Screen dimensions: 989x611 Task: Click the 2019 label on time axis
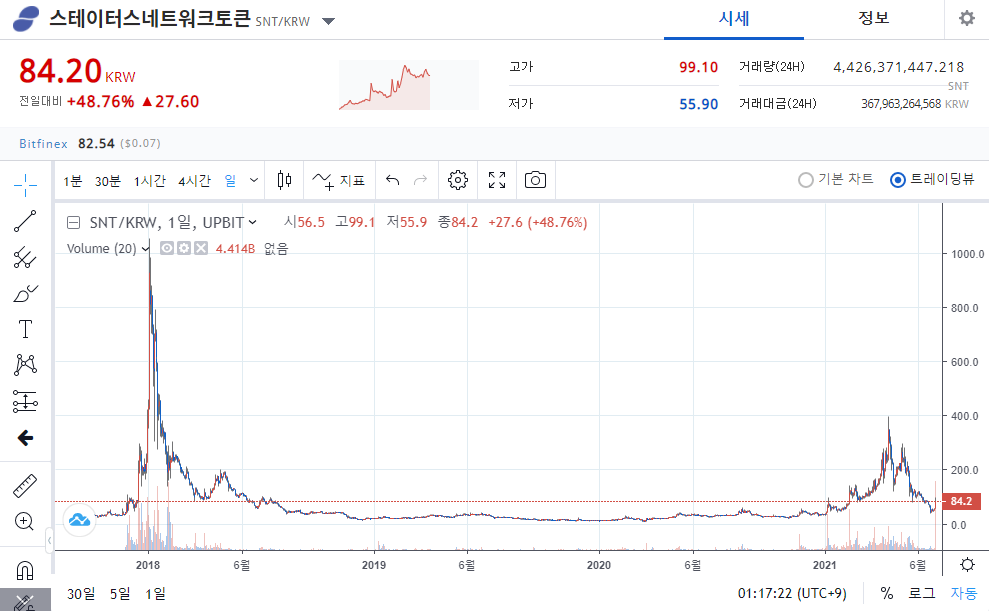pyautogui.click(x=373, y=565)
